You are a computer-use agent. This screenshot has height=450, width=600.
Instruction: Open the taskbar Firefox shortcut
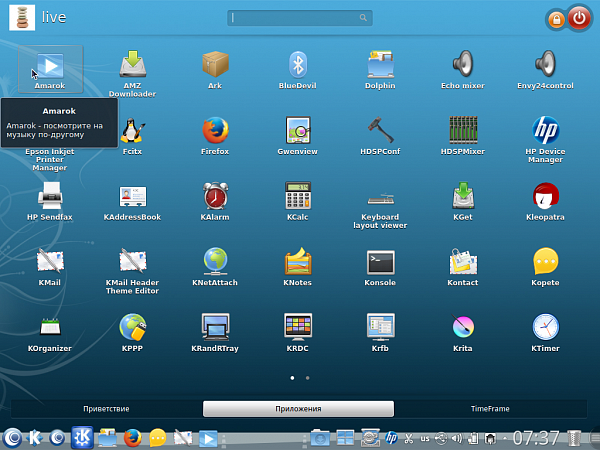coord(133,438)
